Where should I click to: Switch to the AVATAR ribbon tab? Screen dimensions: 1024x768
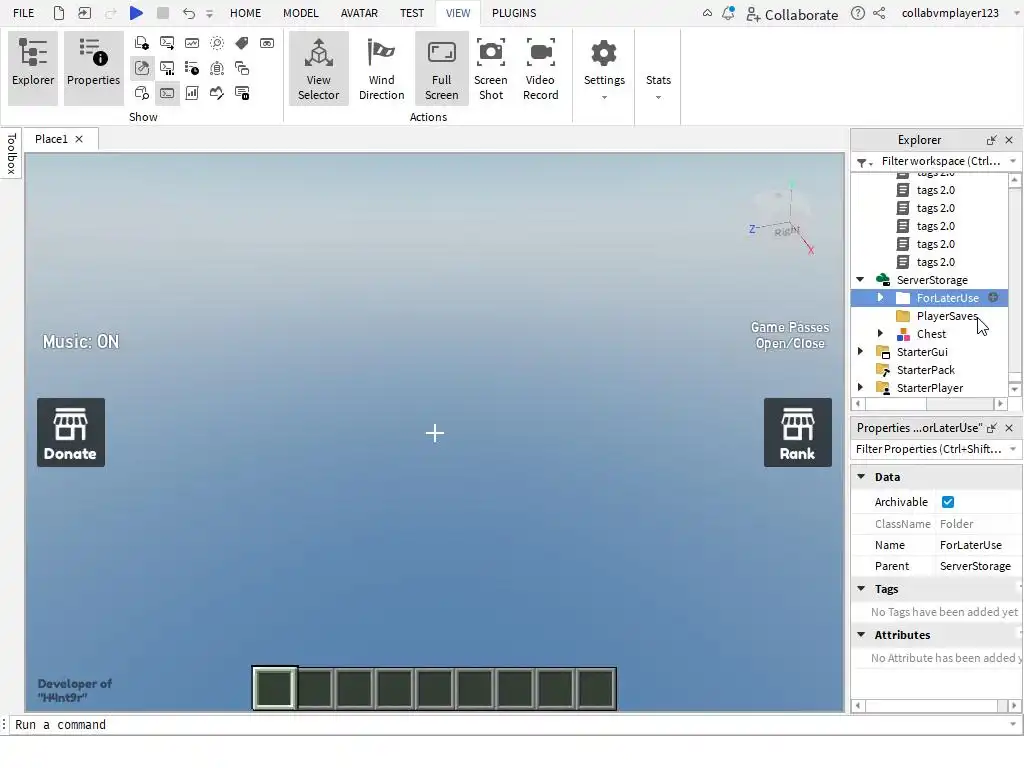point(359,13)
